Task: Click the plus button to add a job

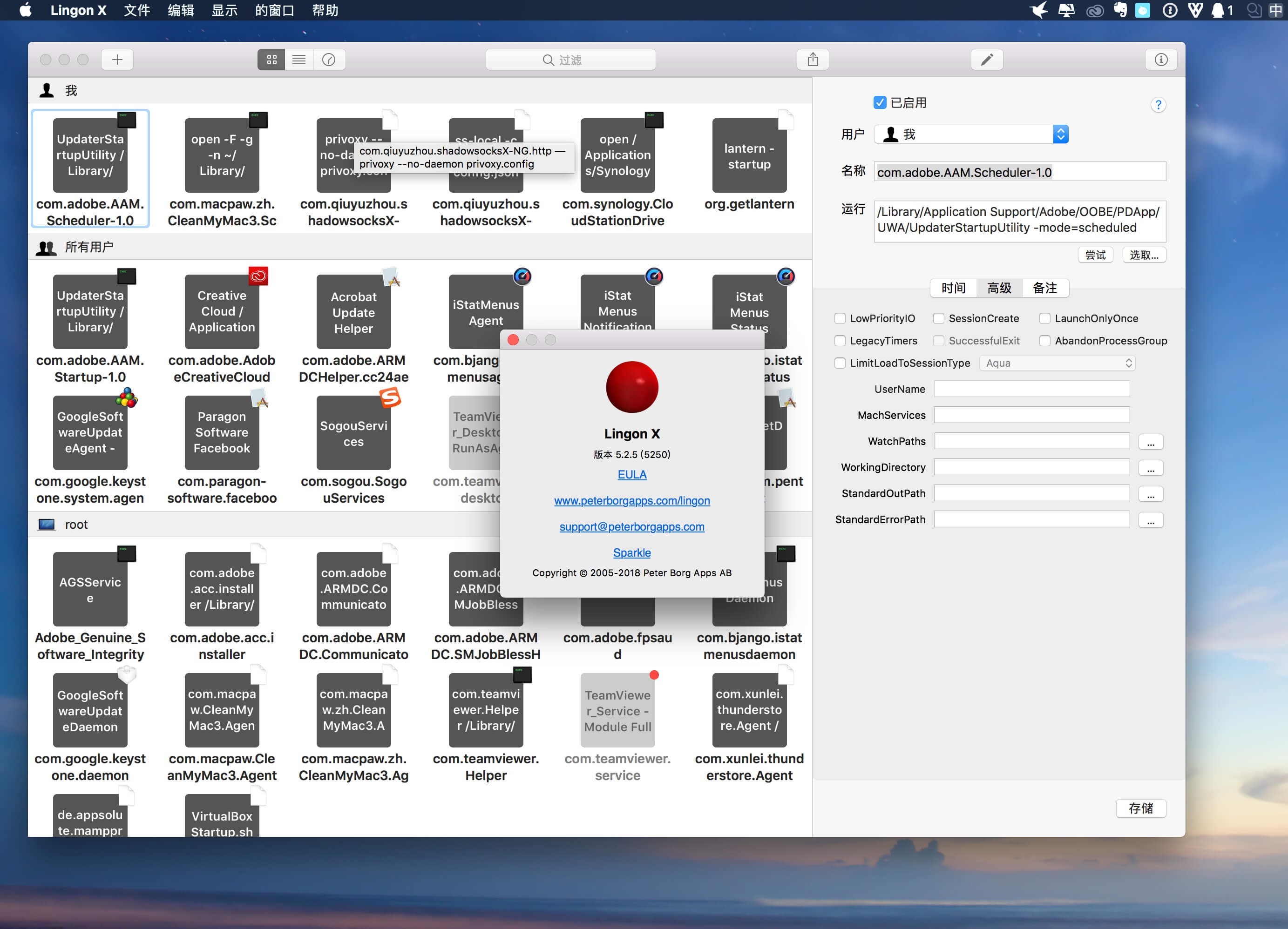Action: (117, 60)
